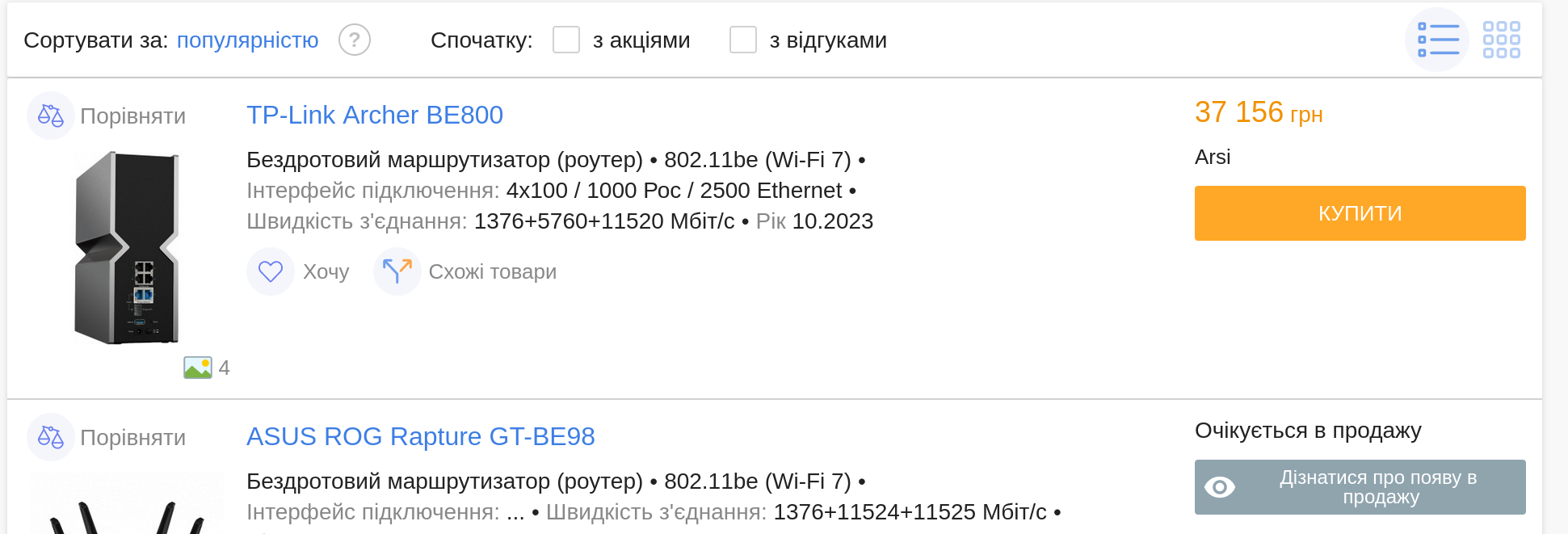Enable 'з акціями' checkbox
The image size is (1568, 534).
(566, 40)
